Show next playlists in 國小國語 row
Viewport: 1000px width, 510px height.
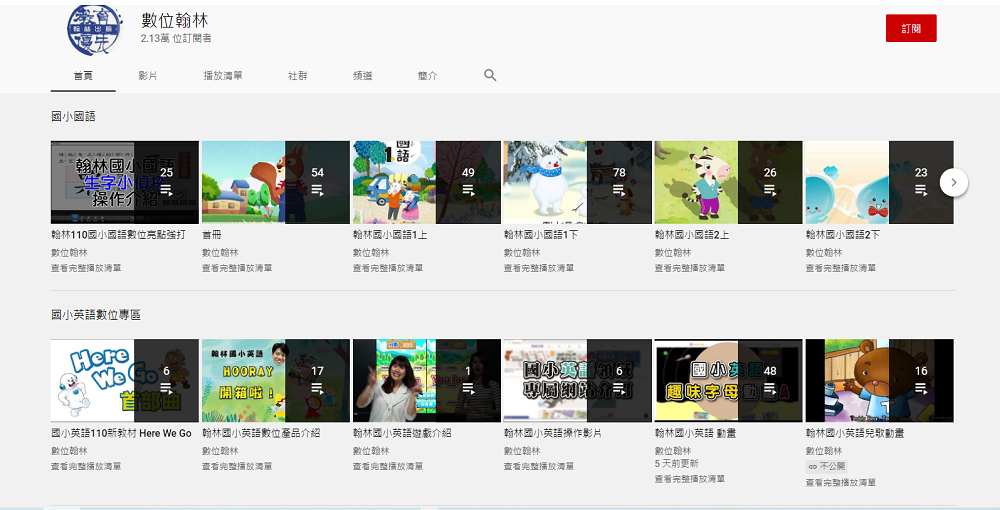point(953,182)
